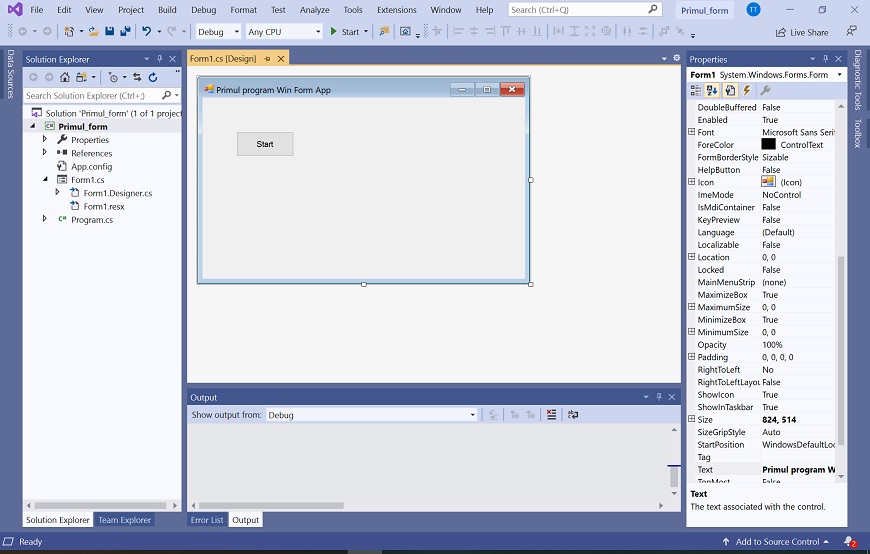The image size is (870, 554).
Task: Toggle Categorized view in Properties panel
Action: (696, 91)
